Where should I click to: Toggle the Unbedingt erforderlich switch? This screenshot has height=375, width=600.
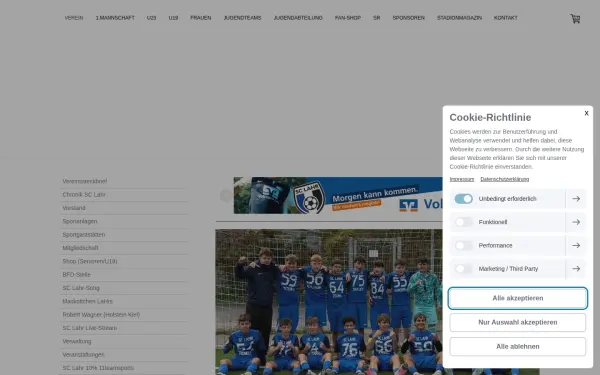click(x=463, y=199)
